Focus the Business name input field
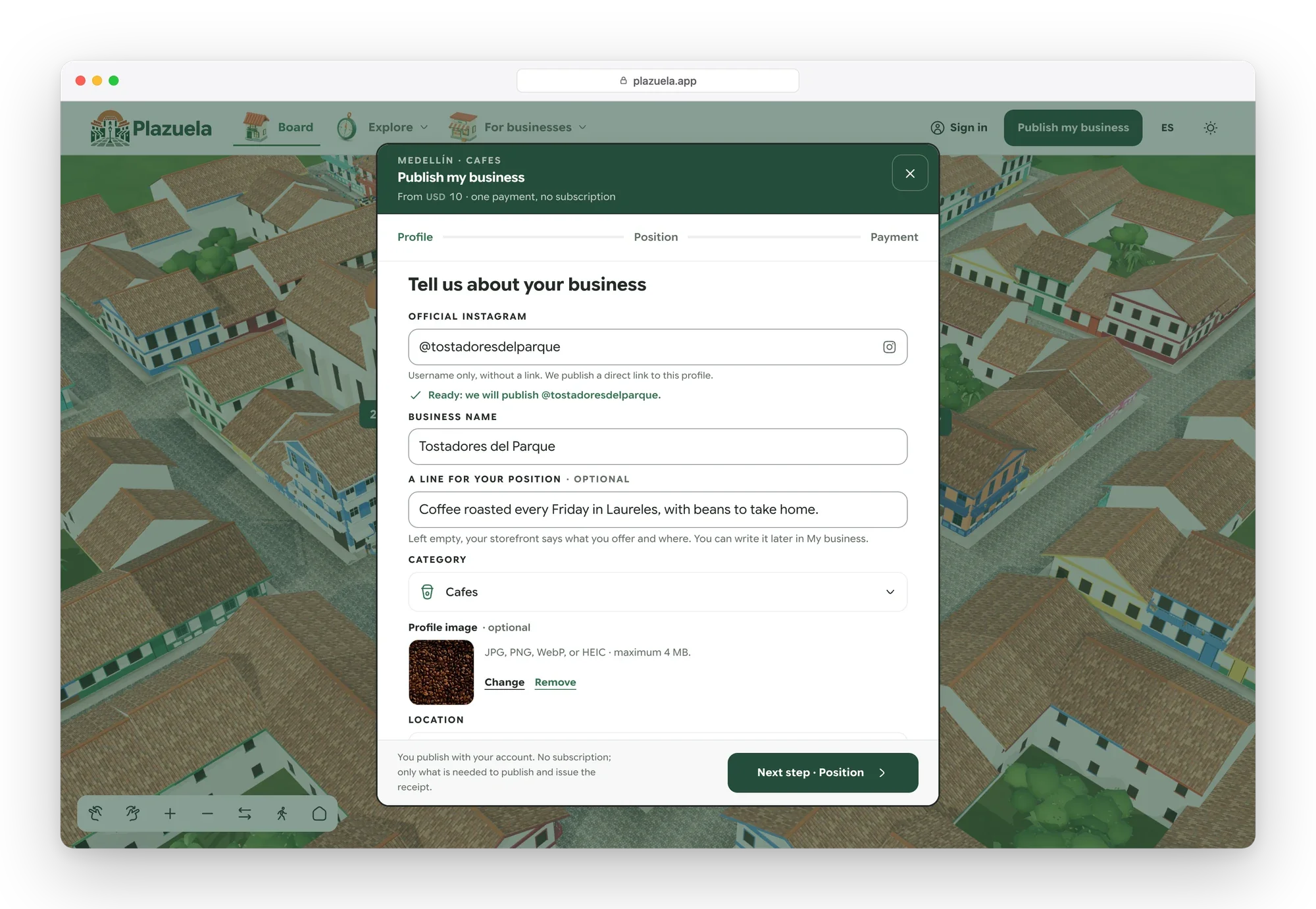The image size is (1316, 909). [x=657, y=446]
